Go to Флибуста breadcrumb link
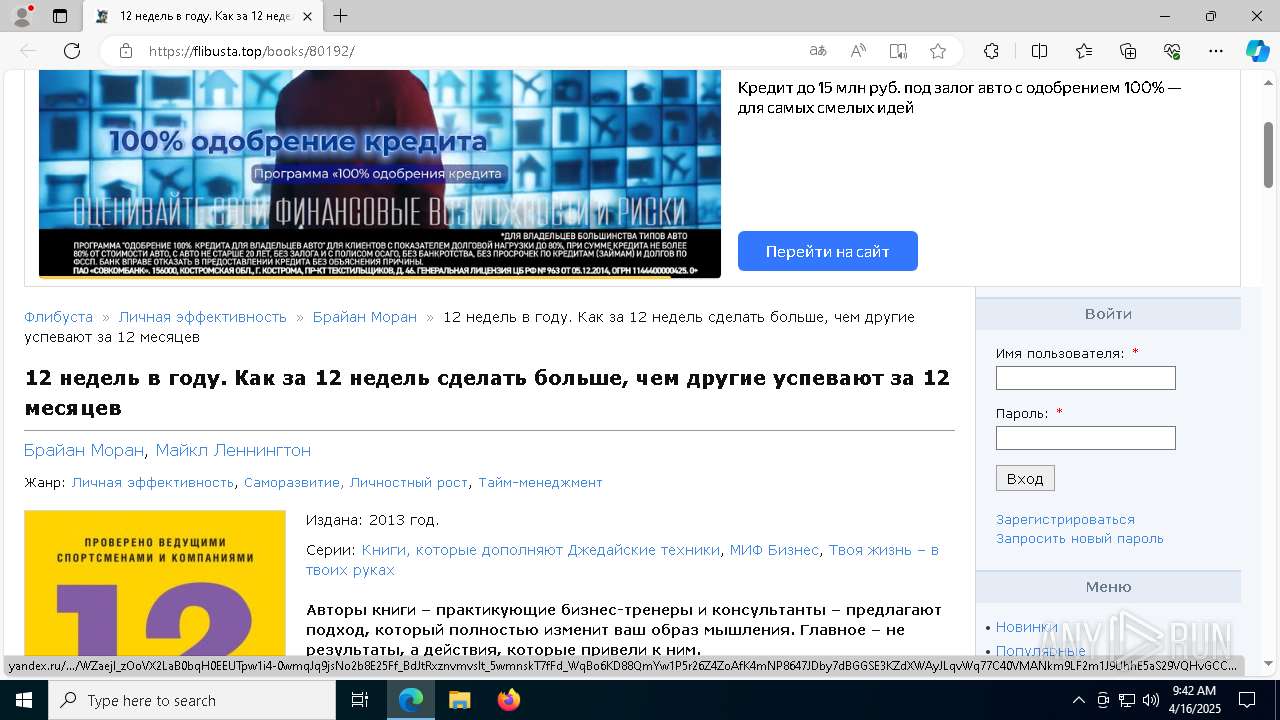This screenshot has width=1280, height=720. [59, 317]
